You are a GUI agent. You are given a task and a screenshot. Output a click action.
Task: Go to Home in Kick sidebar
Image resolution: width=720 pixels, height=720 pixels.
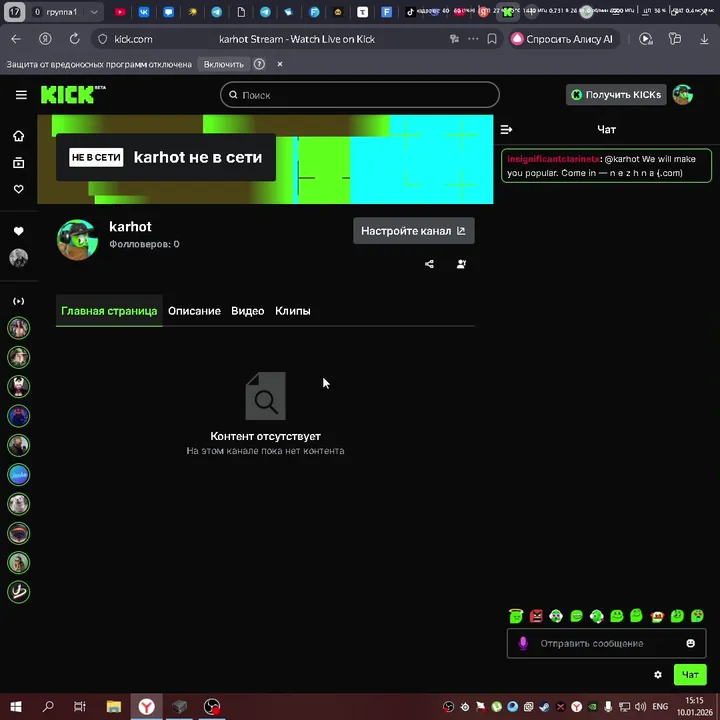18,136
